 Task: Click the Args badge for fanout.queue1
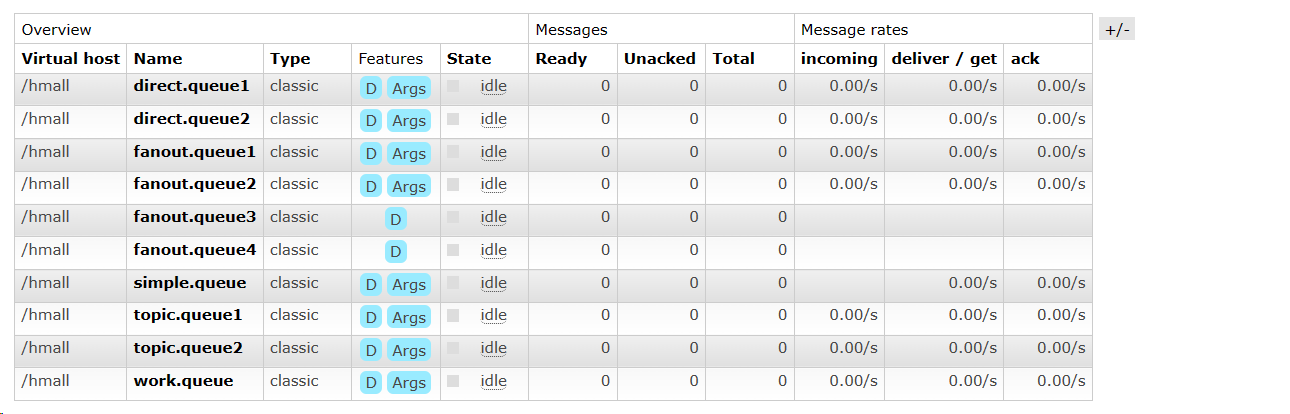point(409,154)
